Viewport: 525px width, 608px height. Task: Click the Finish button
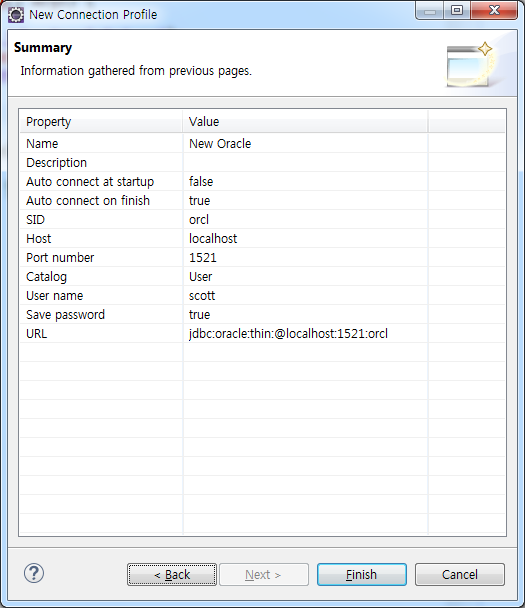coord(362,574)
